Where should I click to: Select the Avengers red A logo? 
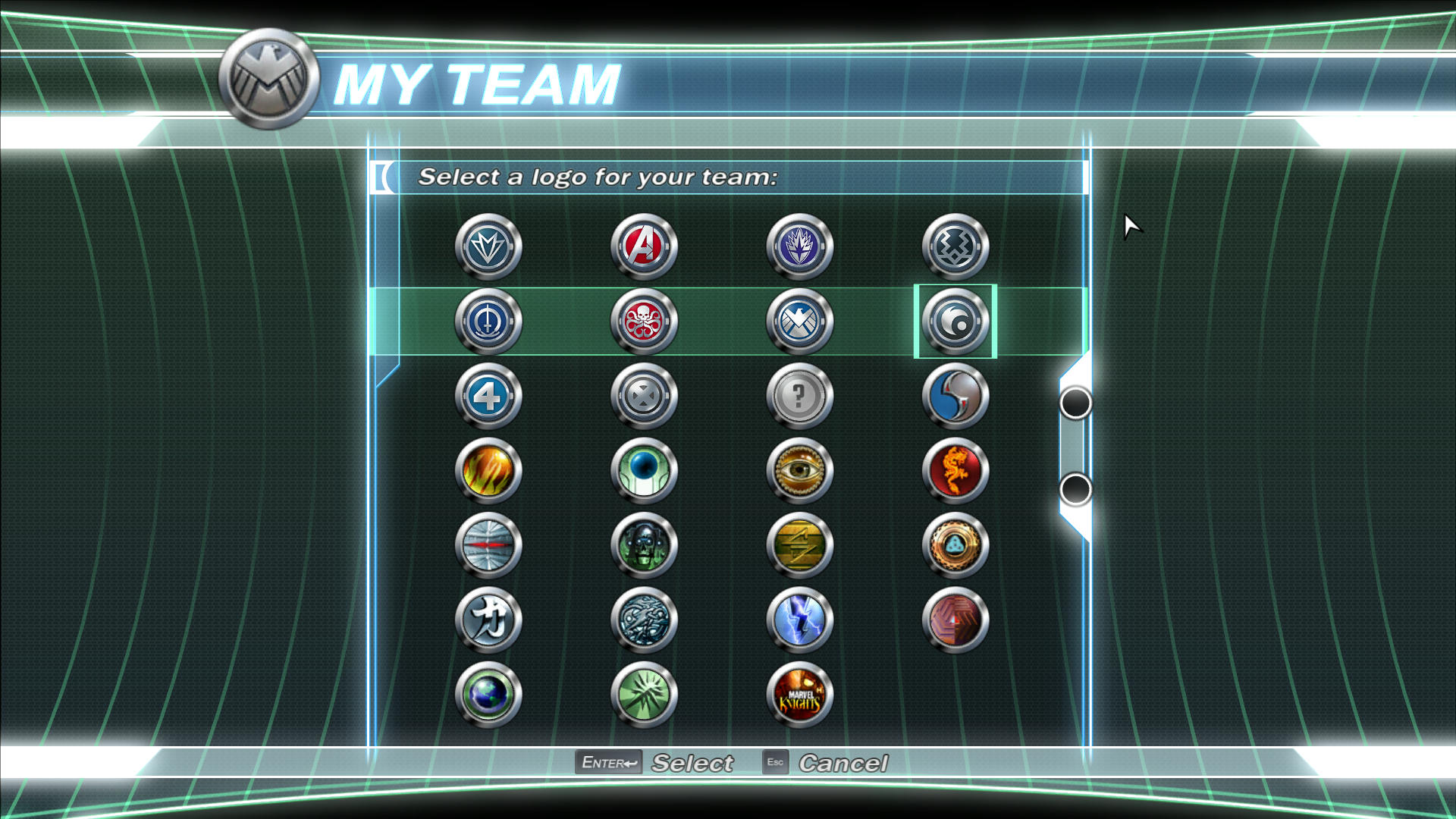(x=644, y=246)
